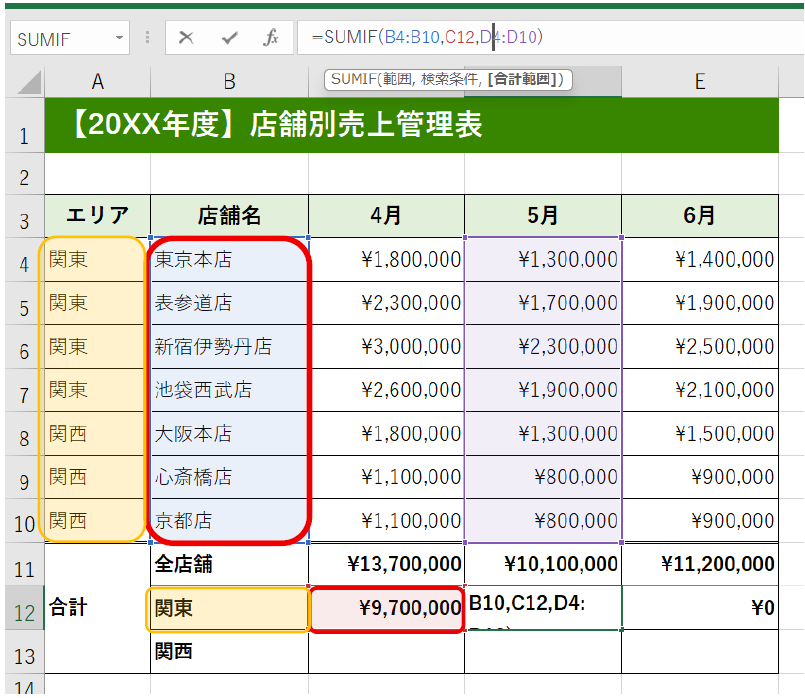Click the green title banner cell
This screenshot has height=698, width=805.
point(411,125)
